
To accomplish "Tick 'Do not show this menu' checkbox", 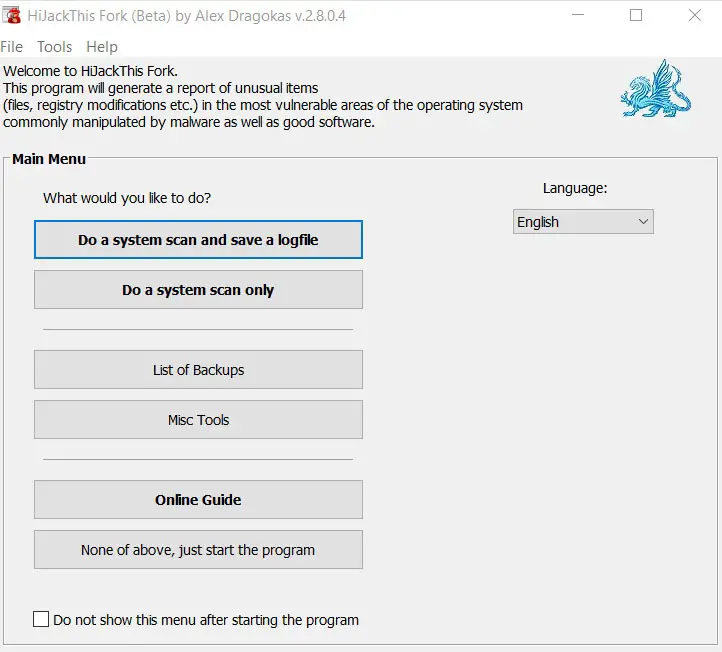I will (x=41, y=619).
